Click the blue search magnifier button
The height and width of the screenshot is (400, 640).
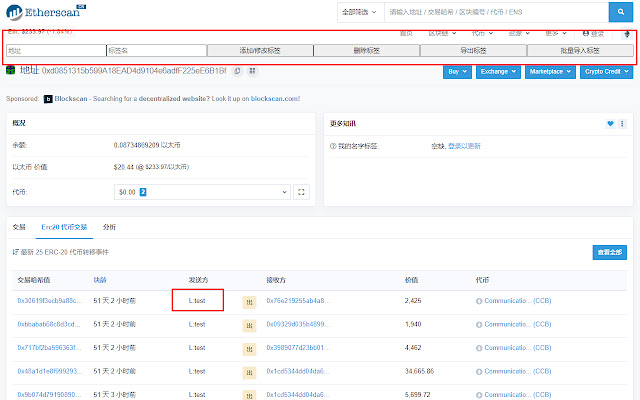tap(620, 12)
